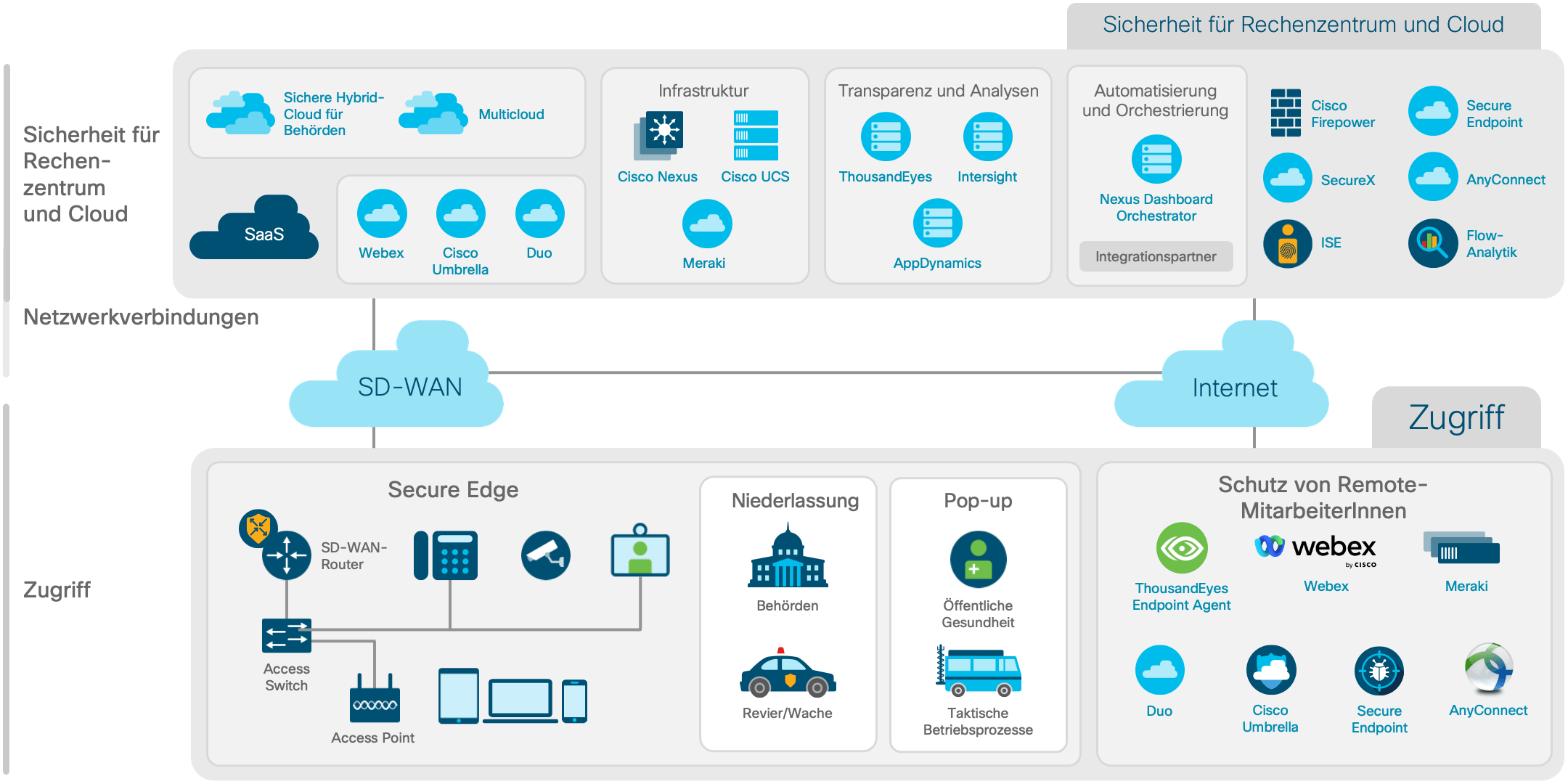Click the Access Point icon
The height and width of the screenshot is (784, 1568).
pyautogui.click(x=375, y=698)
